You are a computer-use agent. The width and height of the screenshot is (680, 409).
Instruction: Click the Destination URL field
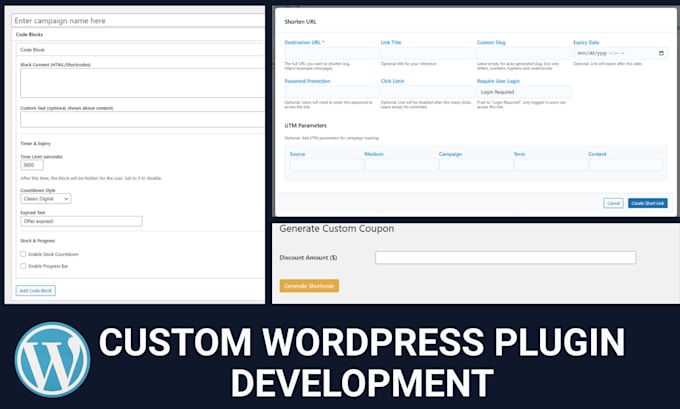(x=332, y=53)
